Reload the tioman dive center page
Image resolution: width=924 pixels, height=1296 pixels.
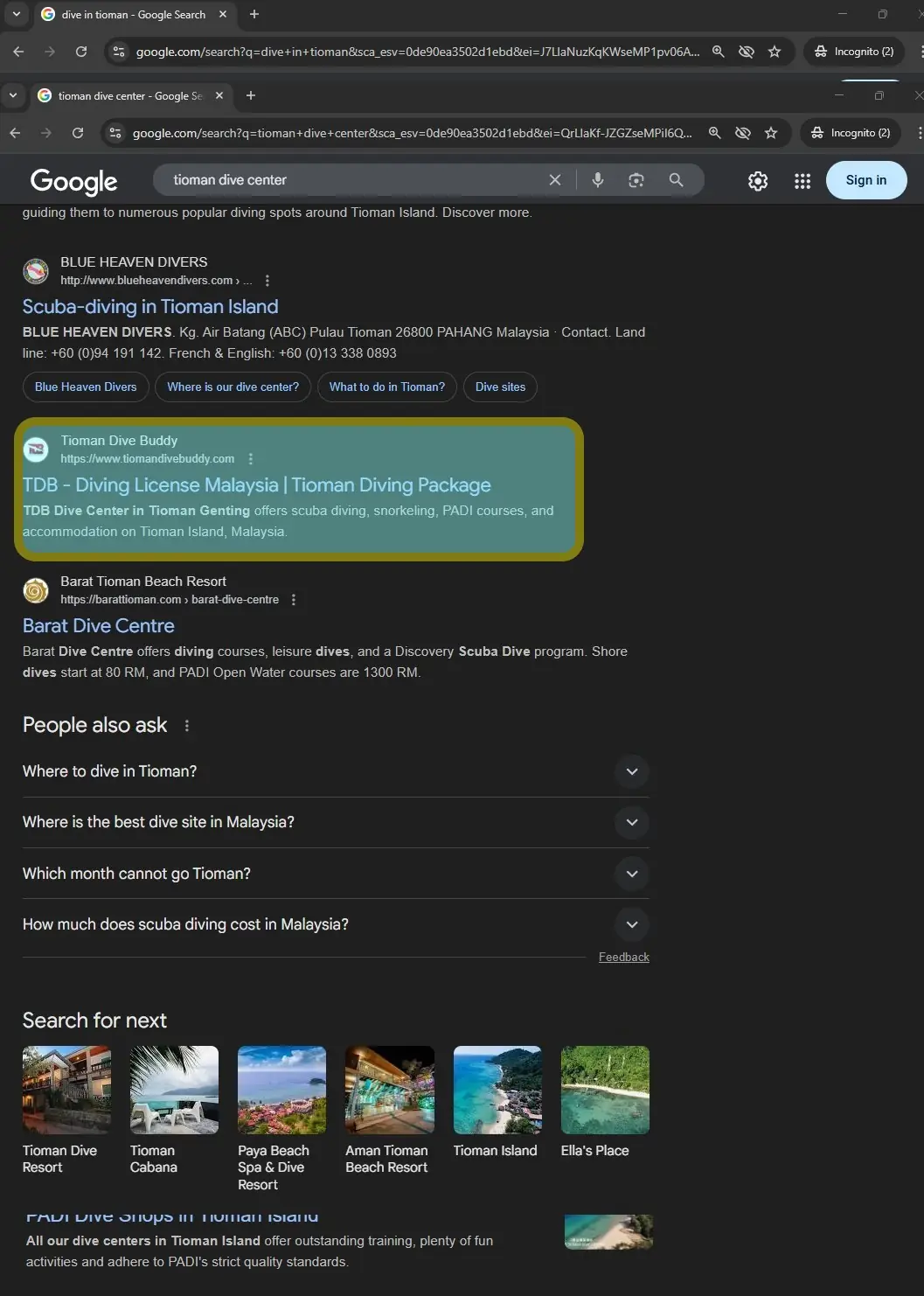coord(78,133)
